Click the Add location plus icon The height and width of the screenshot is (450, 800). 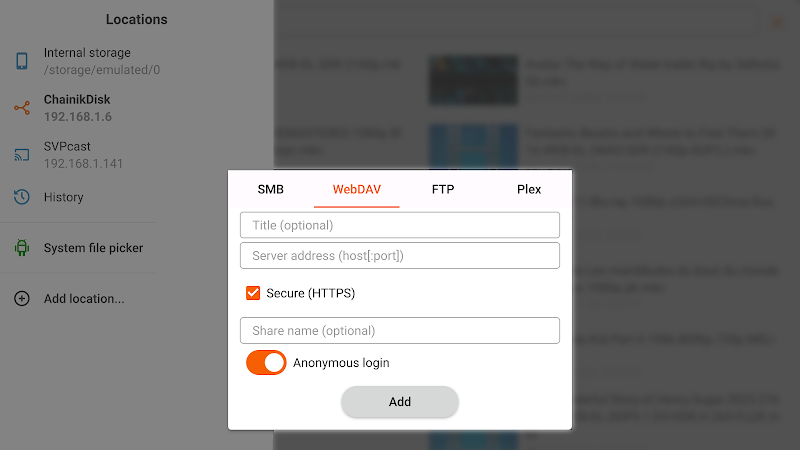pos(21,298)
